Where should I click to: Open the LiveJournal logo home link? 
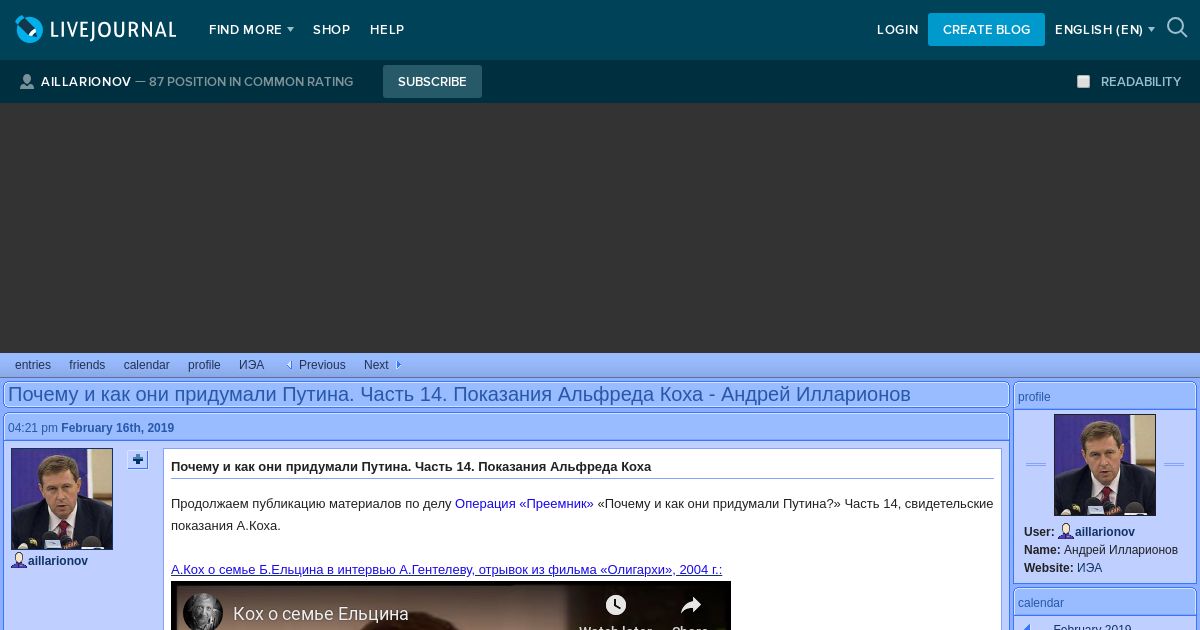click(x=96, y=30)
